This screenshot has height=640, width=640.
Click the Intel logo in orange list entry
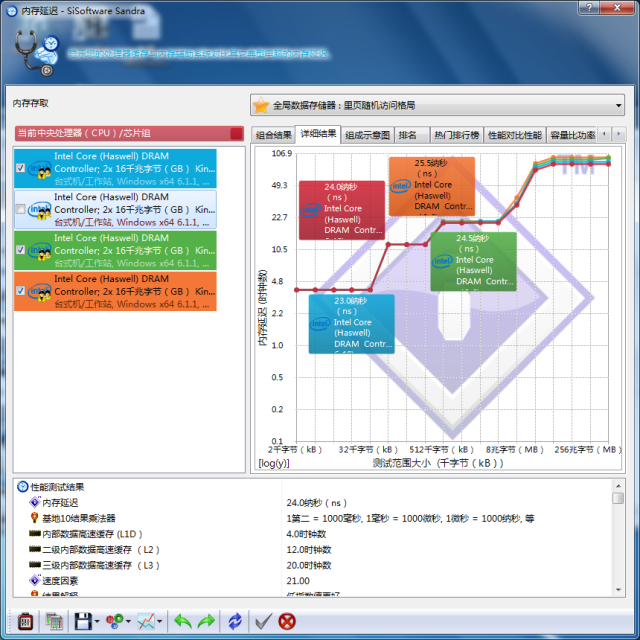39,291
